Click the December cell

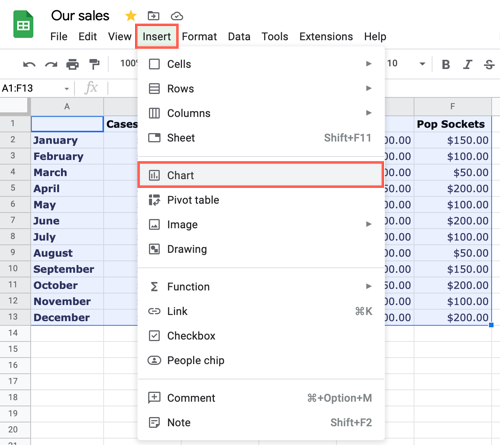(x=67, y=317)
